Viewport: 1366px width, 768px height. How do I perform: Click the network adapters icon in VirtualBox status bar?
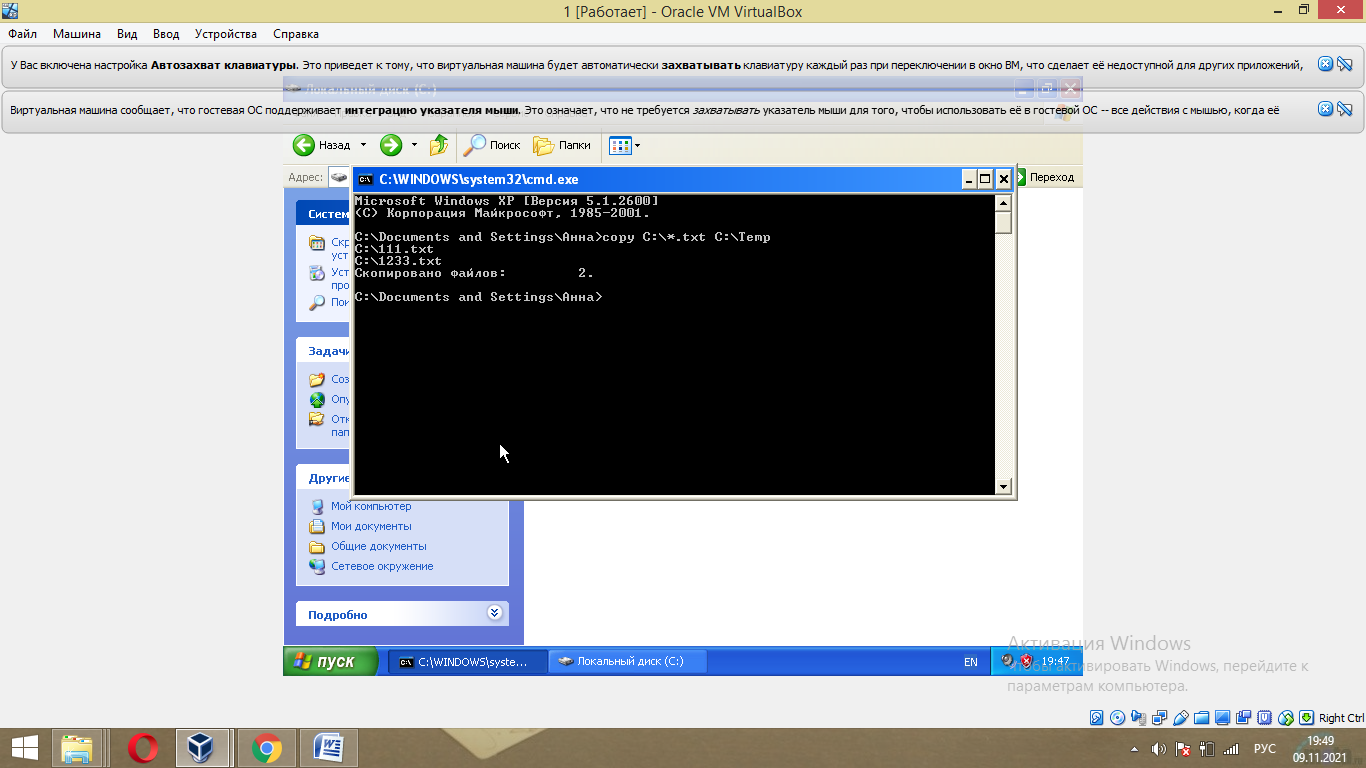(x=1159, y=718)
